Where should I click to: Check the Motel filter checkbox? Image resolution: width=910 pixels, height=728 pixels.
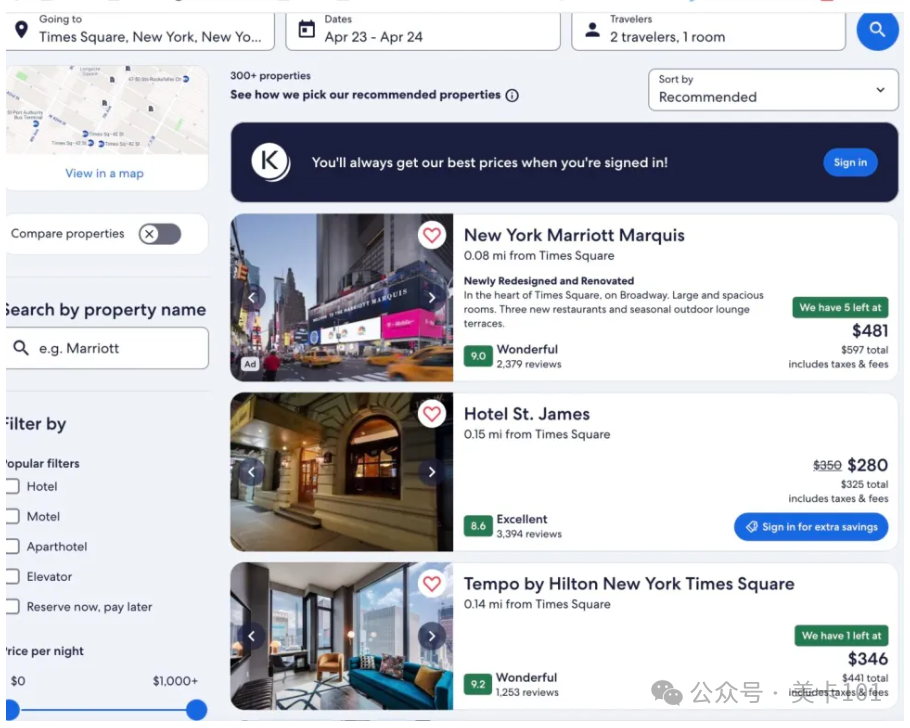(x=13, y=517)
